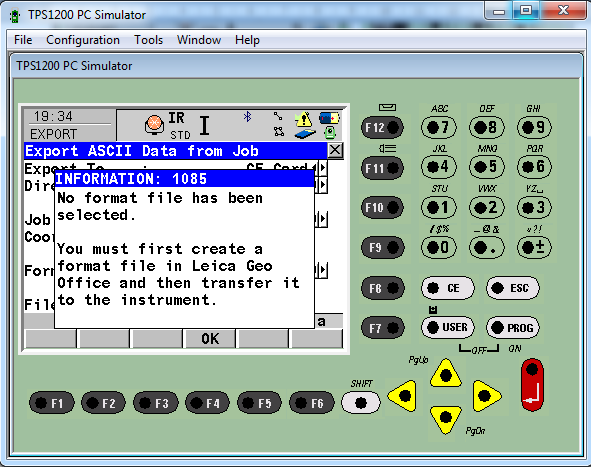Open the Configuration menu

point(83,40)
